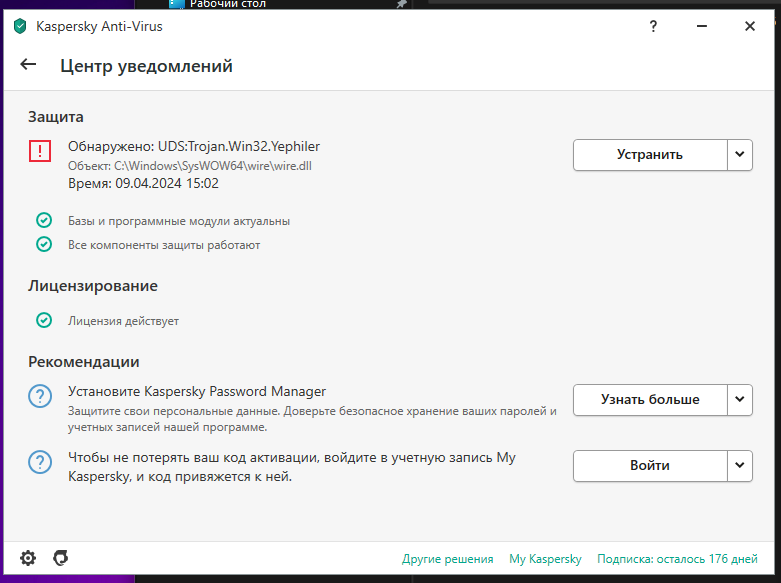Click Базы и программные модули актуальны
This screenshot has width=781, height=583.
(x=179, y=221)
